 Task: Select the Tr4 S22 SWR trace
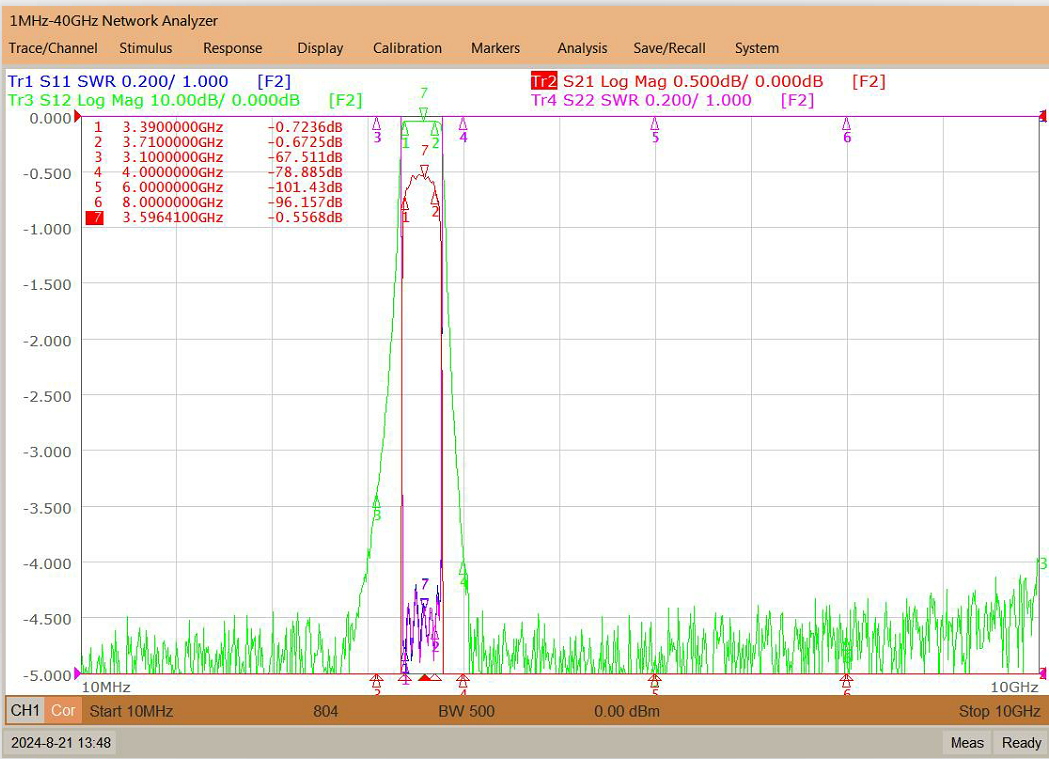(x=641, y=100)
